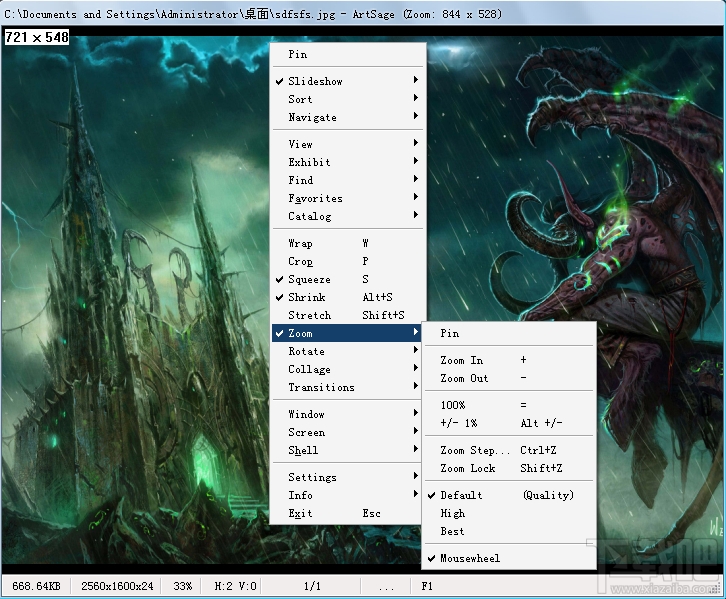
Task: Click Zoom In in the submenu
Action: click(462, 361)
